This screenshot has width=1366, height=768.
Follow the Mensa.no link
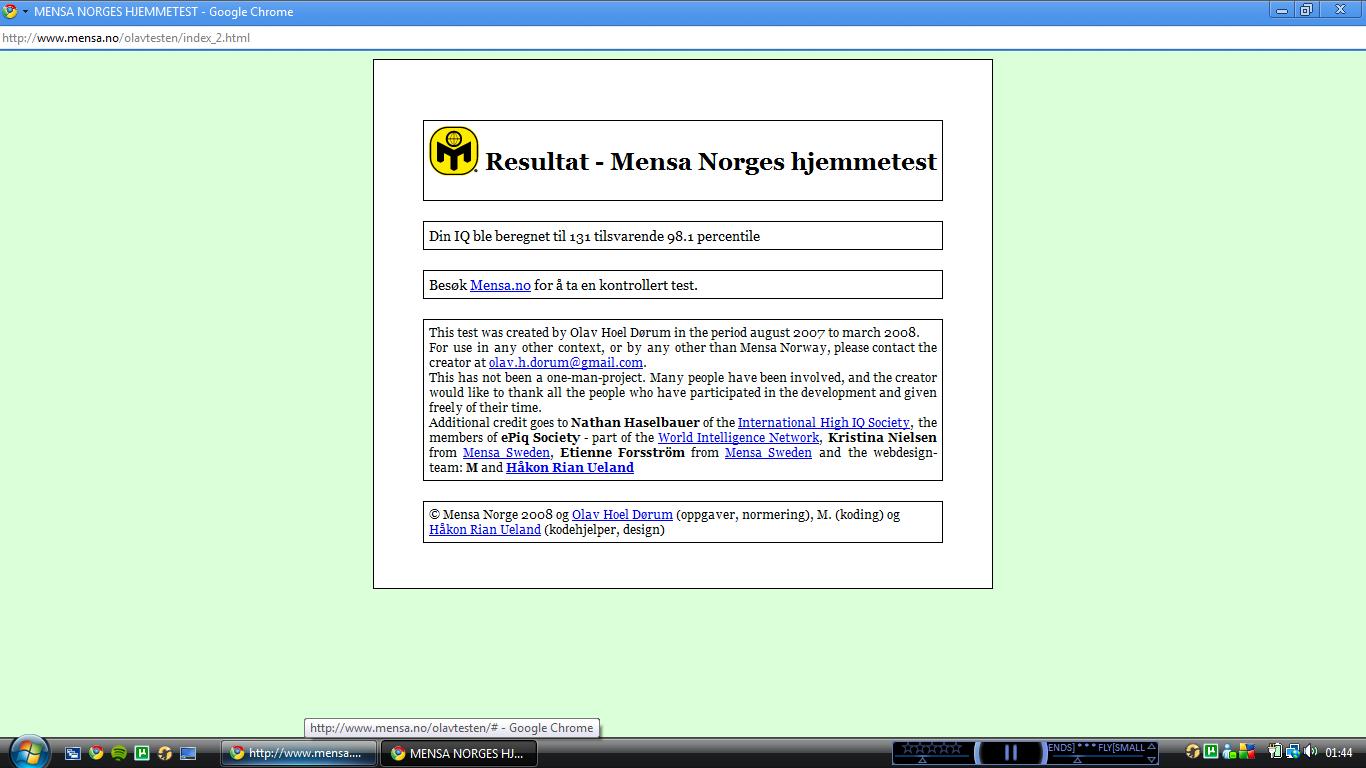pos(500,285)
